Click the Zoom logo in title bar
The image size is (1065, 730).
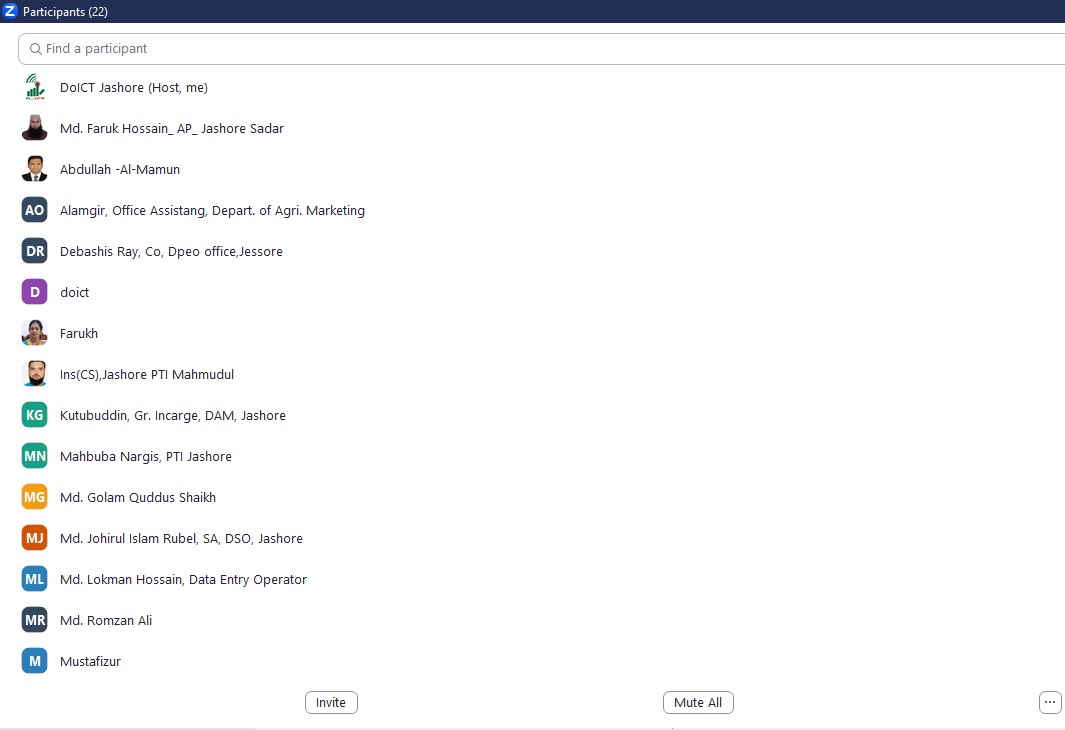(11, 11)
